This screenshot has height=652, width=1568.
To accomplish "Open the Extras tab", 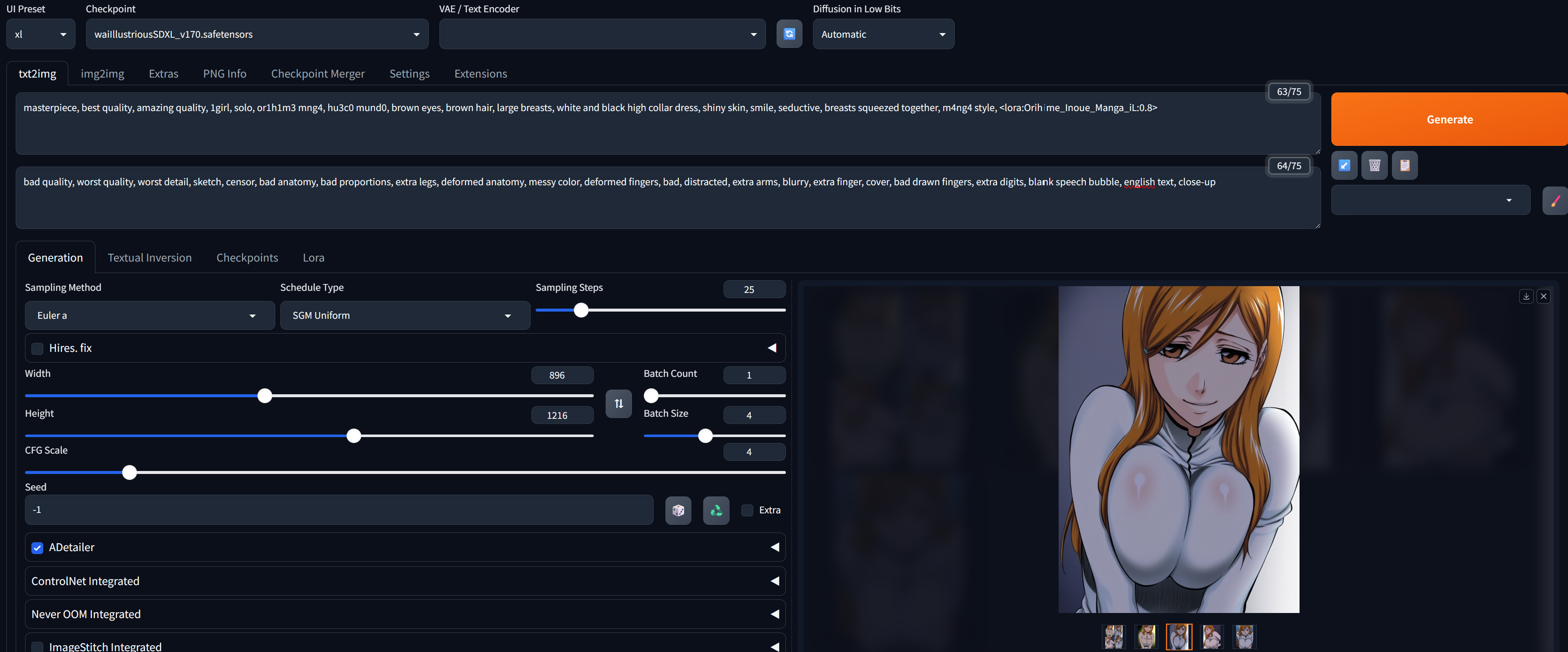I will coord(163,74).
